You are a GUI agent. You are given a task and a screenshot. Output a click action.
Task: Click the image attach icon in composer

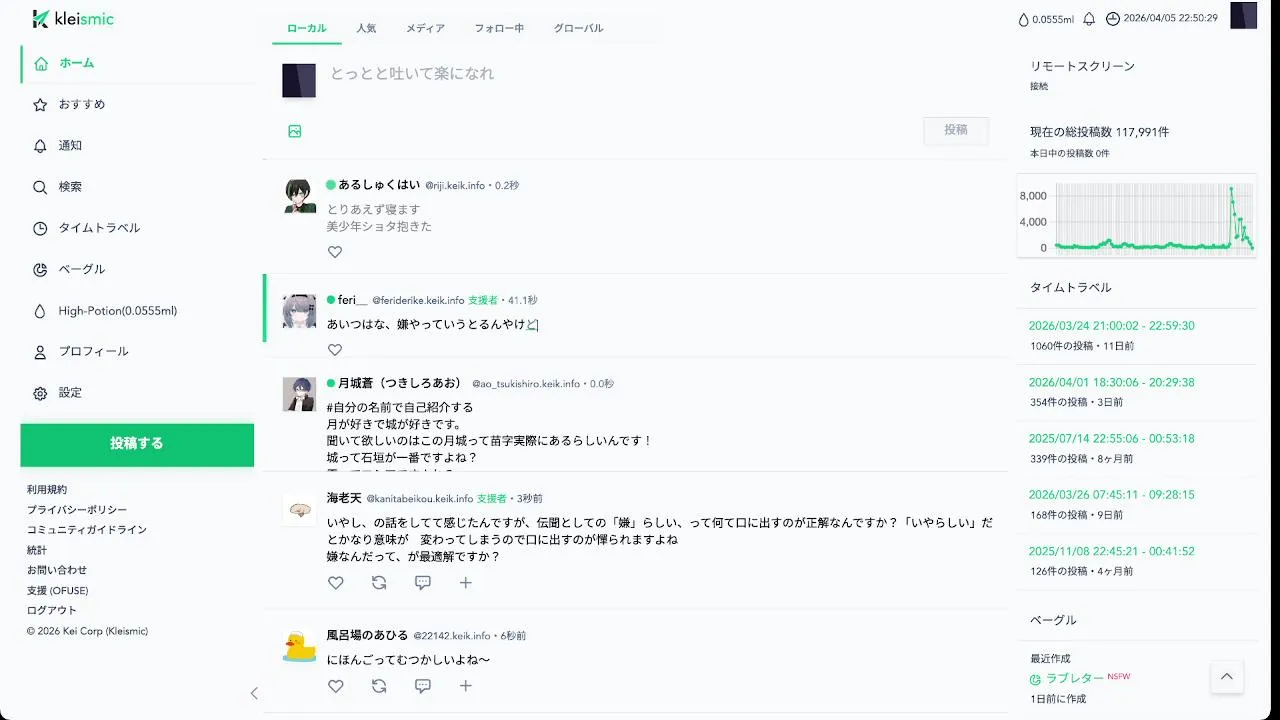(295, 131)
